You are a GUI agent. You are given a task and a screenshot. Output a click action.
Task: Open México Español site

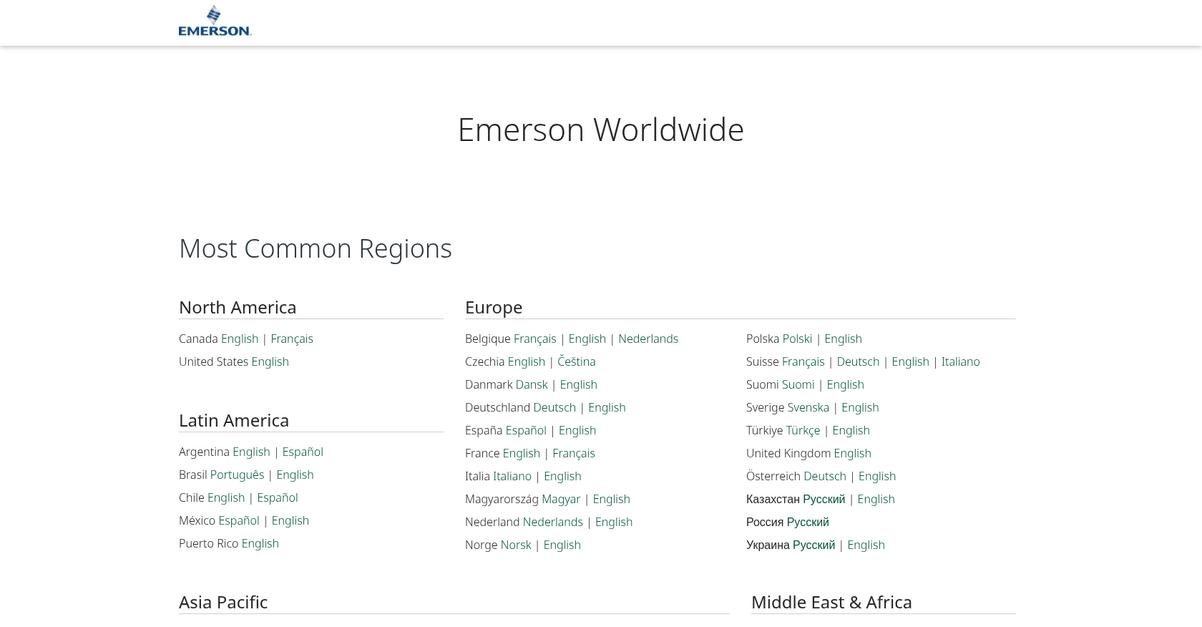[239, 521]
